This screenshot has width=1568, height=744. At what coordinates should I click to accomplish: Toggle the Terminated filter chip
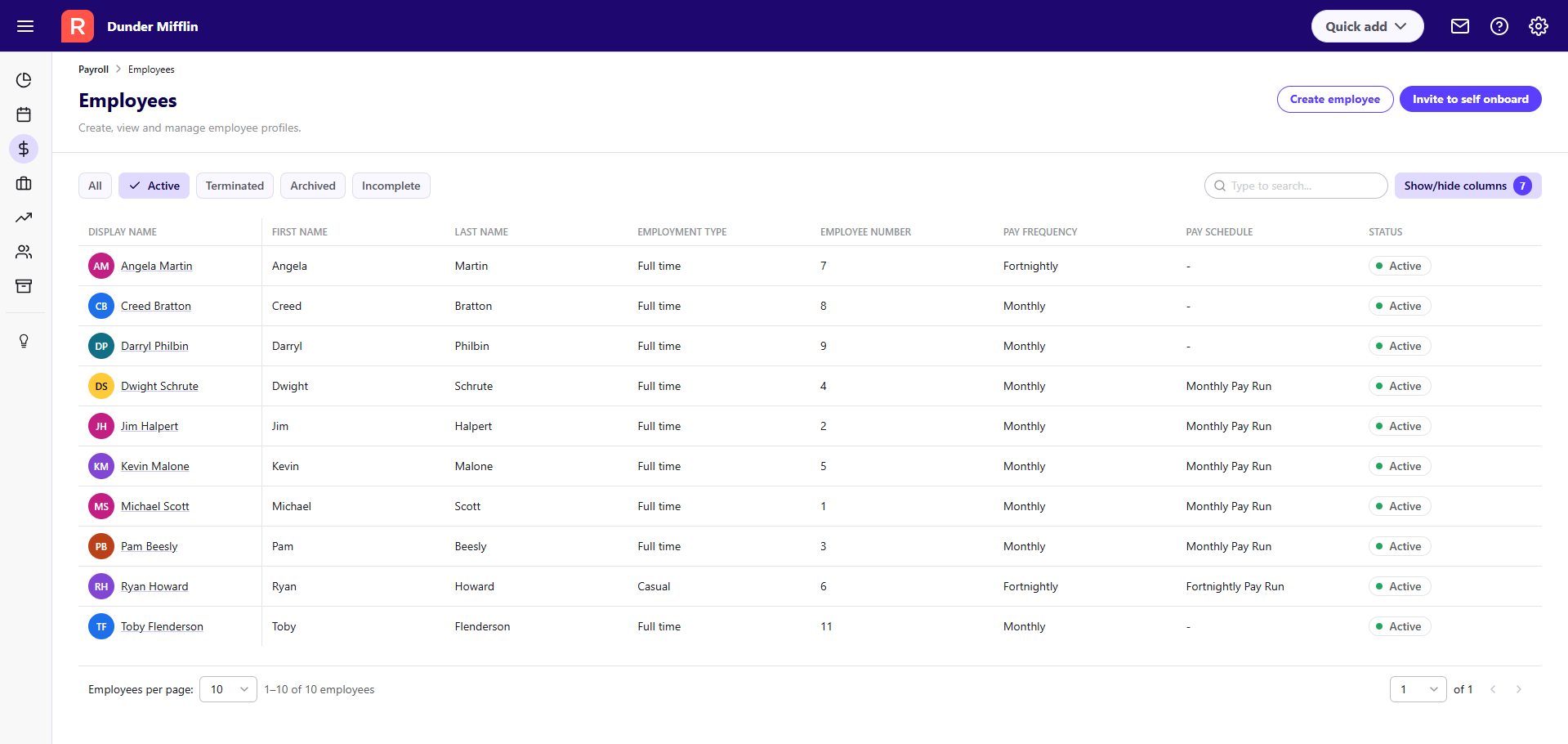click(x=235, y=186)
